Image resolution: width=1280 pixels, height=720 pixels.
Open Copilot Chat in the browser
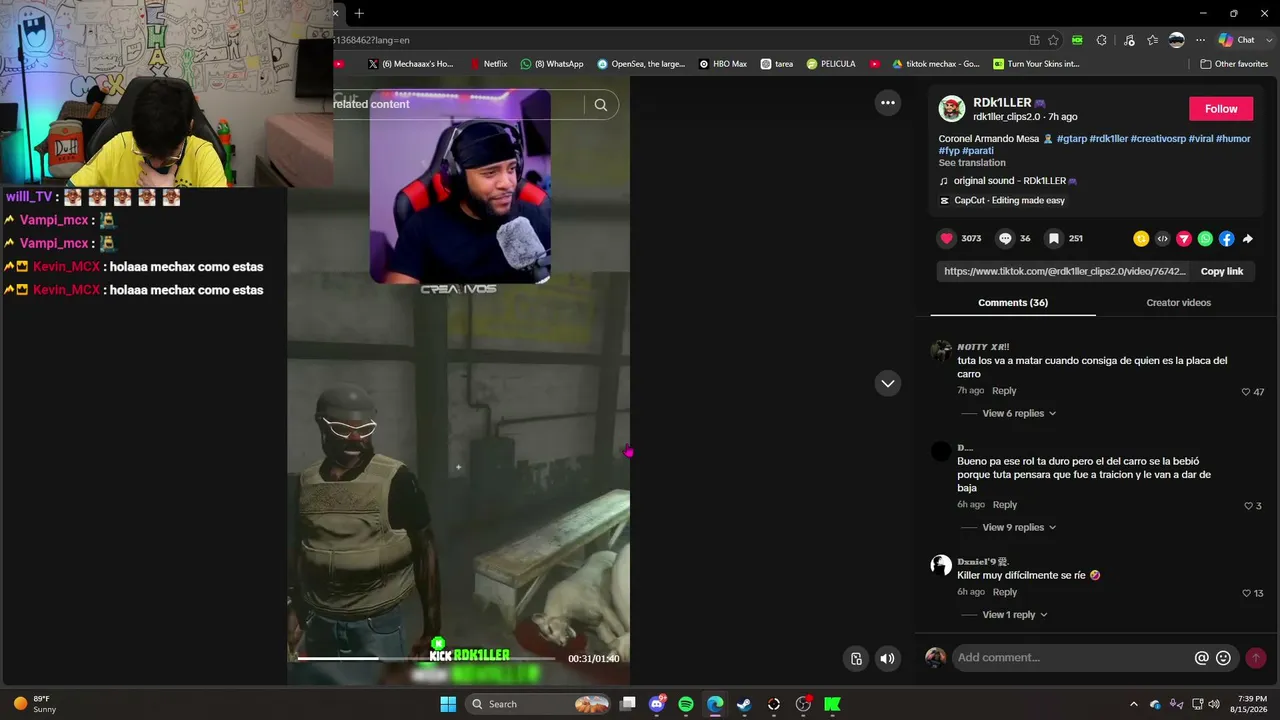1237,40
